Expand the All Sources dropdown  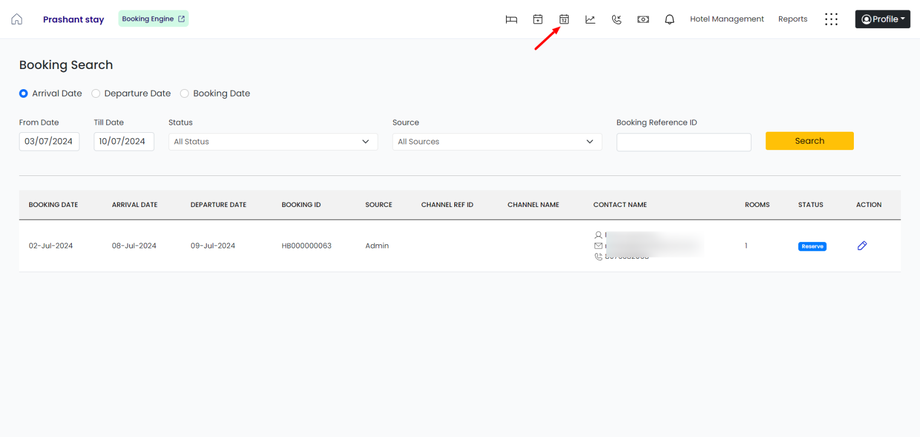pos(496,142)
